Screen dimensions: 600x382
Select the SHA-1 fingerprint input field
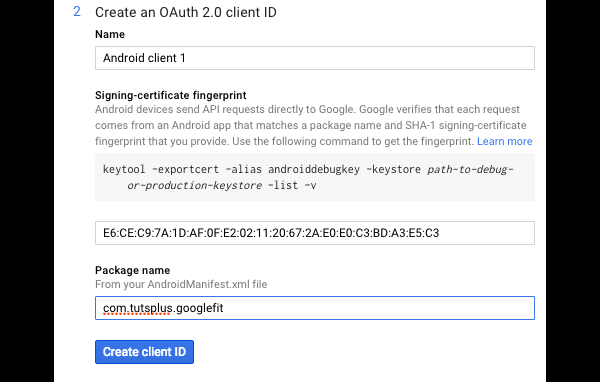click(315, 233)
